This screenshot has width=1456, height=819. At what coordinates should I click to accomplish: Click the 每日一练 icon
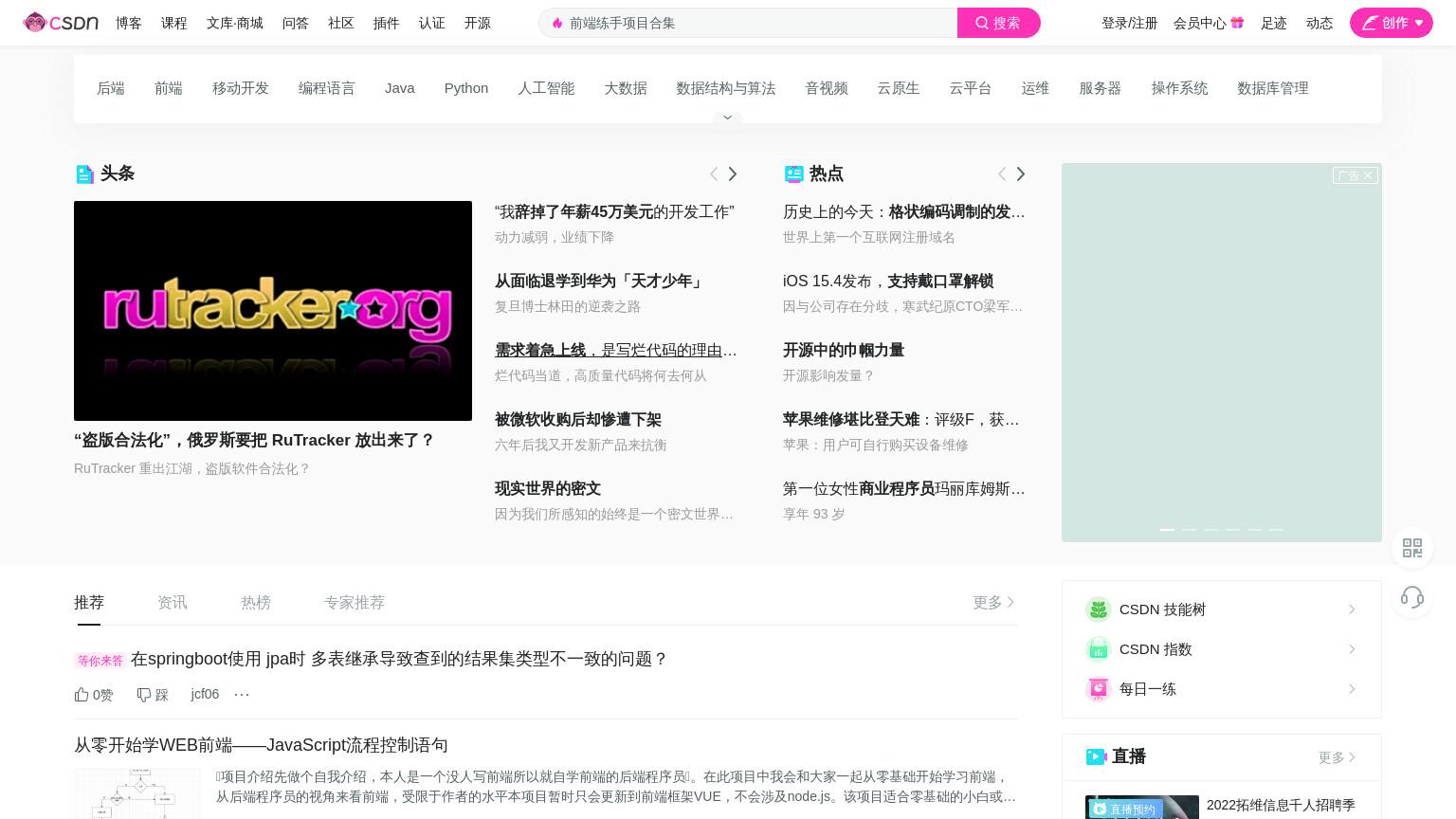click(1098, 689)
